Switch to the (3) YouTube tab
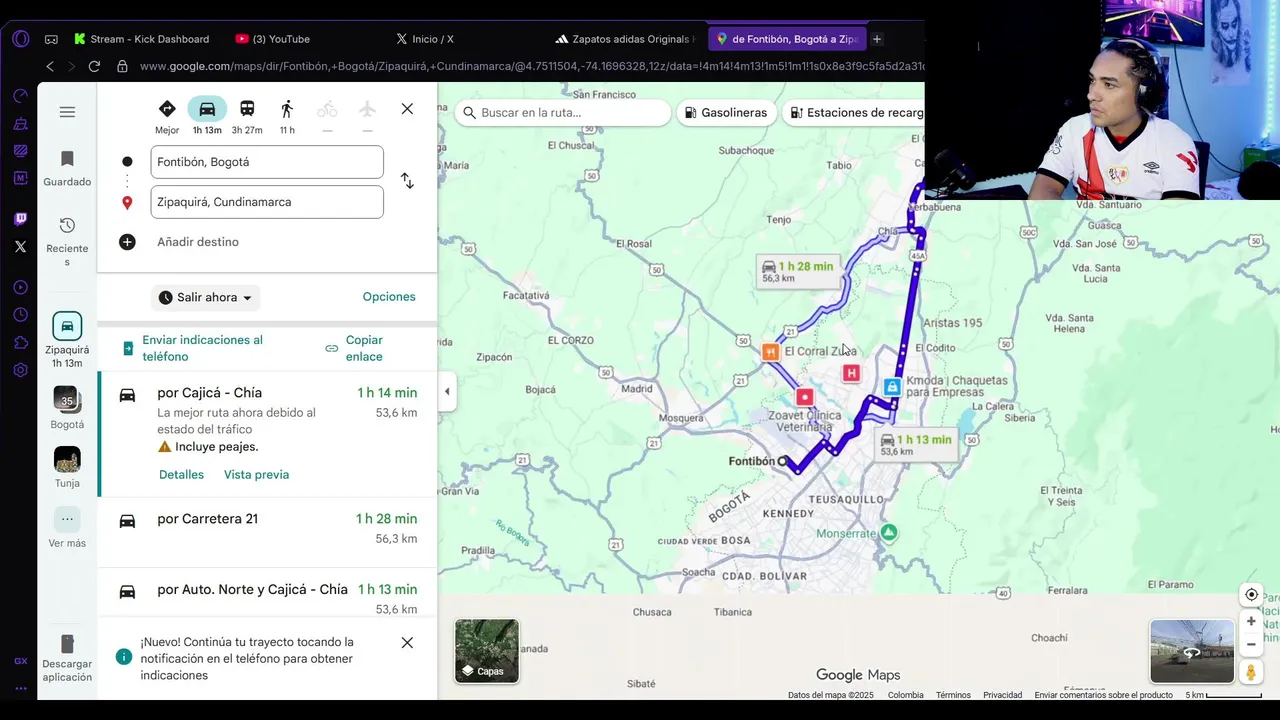Screen dimensions: 1280x720 tap(273, 39)
